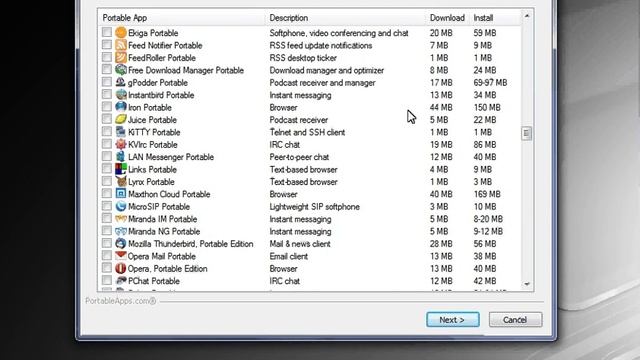The image size is (640, 360).
Task: Tick the gPodder Portable checkbox
Action: tap(107, 82)
